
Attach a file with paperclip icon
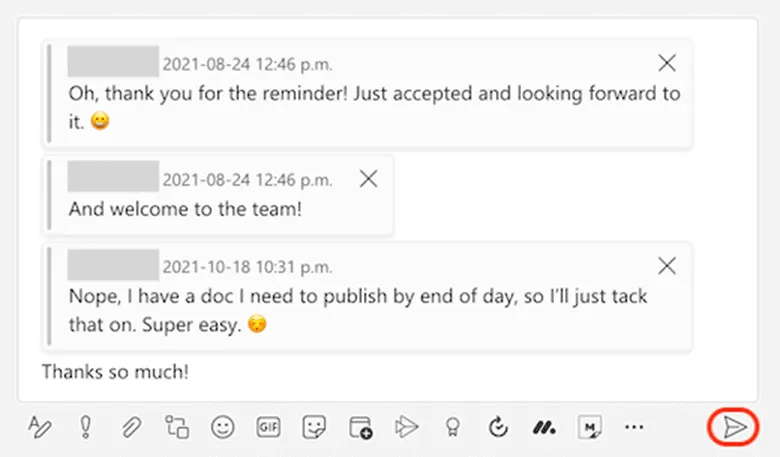pos(131,427)
